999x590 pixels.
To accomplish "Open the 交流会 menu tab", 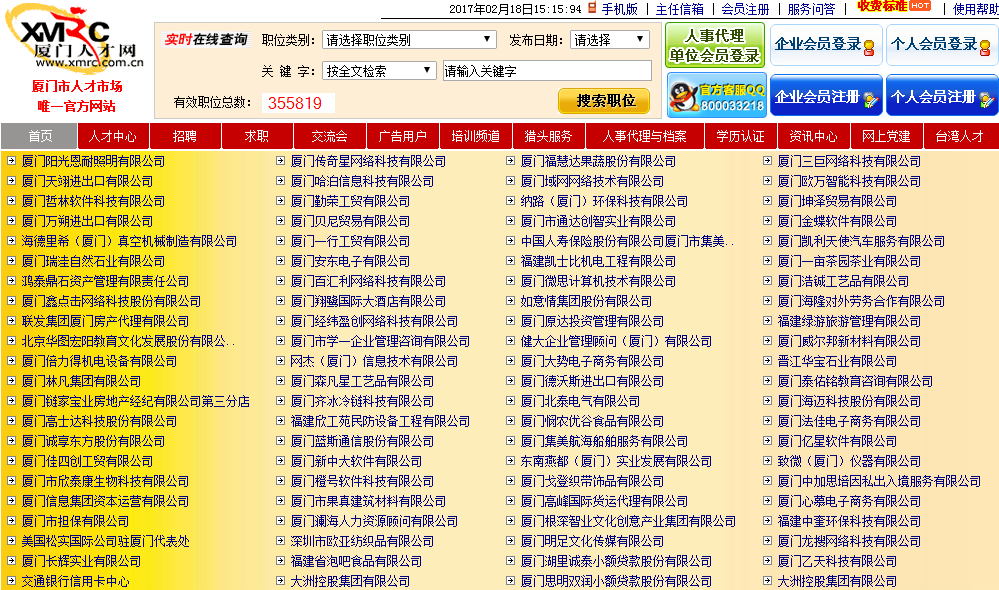I will click(329, 136).
